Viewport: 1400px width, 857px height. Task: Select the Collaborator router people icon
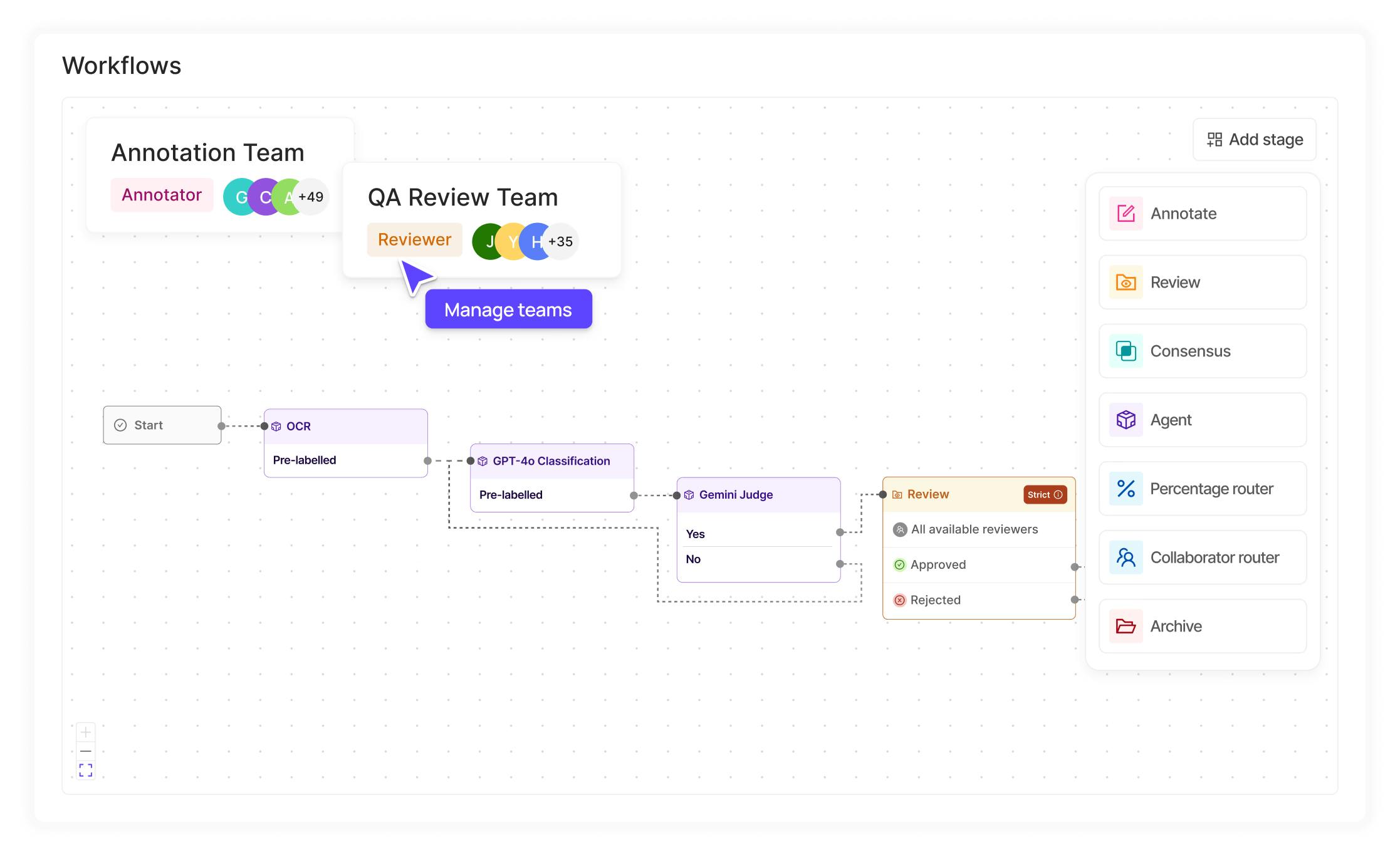(1126, 558)
